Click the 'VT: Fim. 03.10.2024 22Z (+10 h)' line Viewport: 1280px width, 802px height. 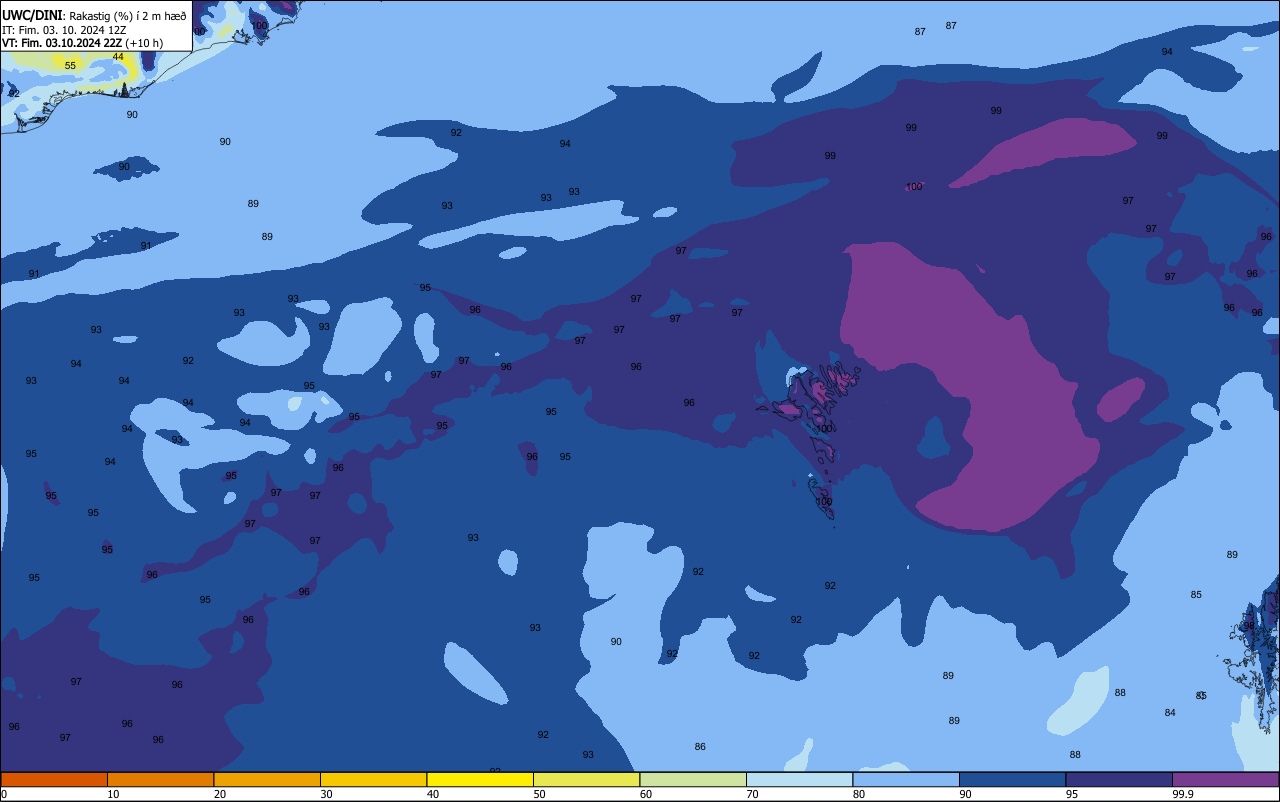tap(82, 43)
